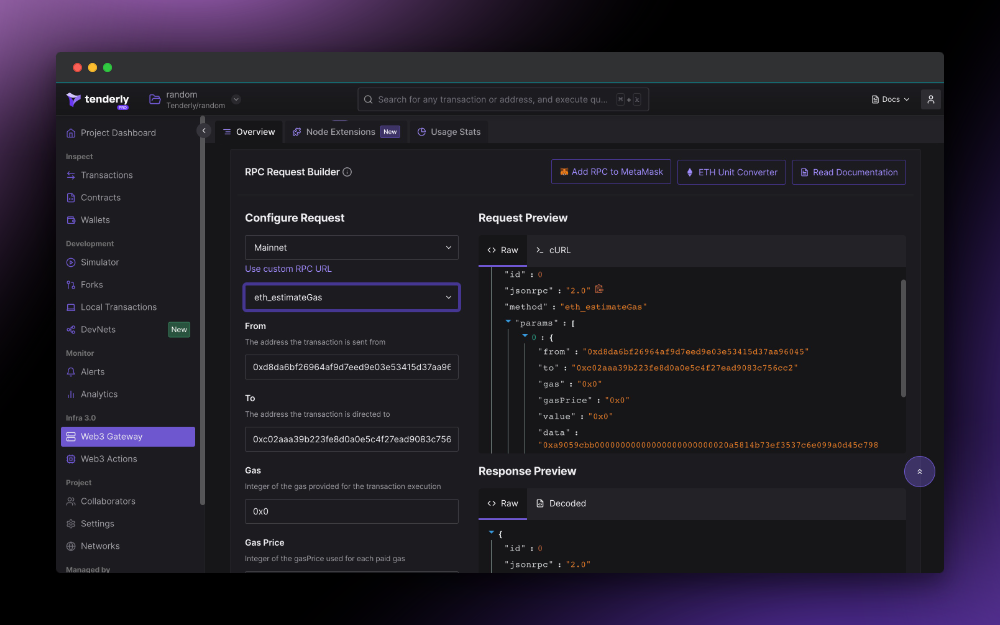Open the Simulator from the sidebar
This screenshot has width=1000, height=625.
coord(99,262)
